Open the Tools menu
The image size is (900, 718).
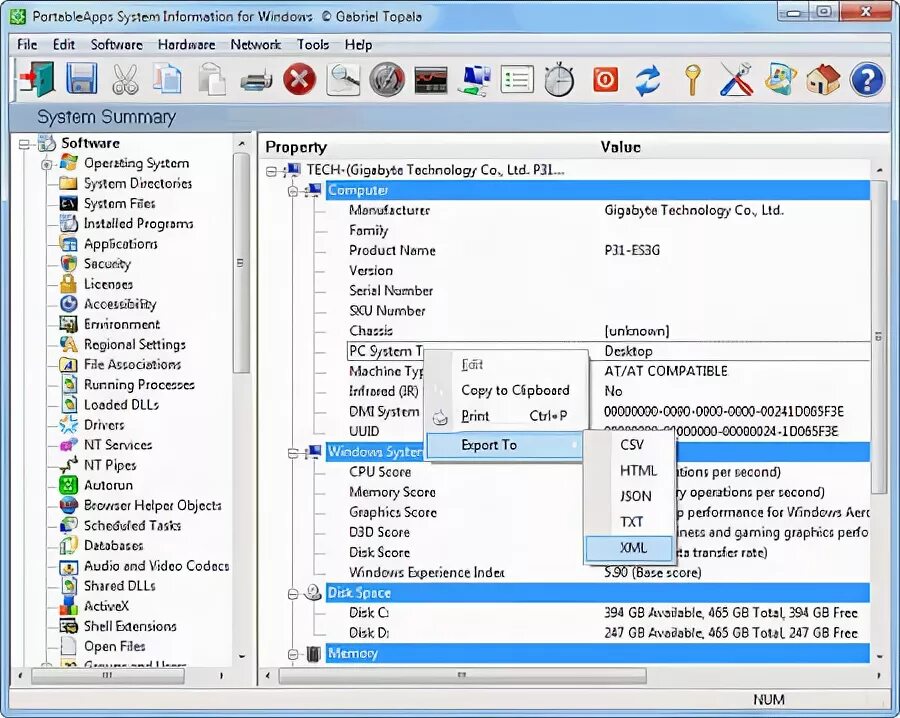[x=313, y=45]
